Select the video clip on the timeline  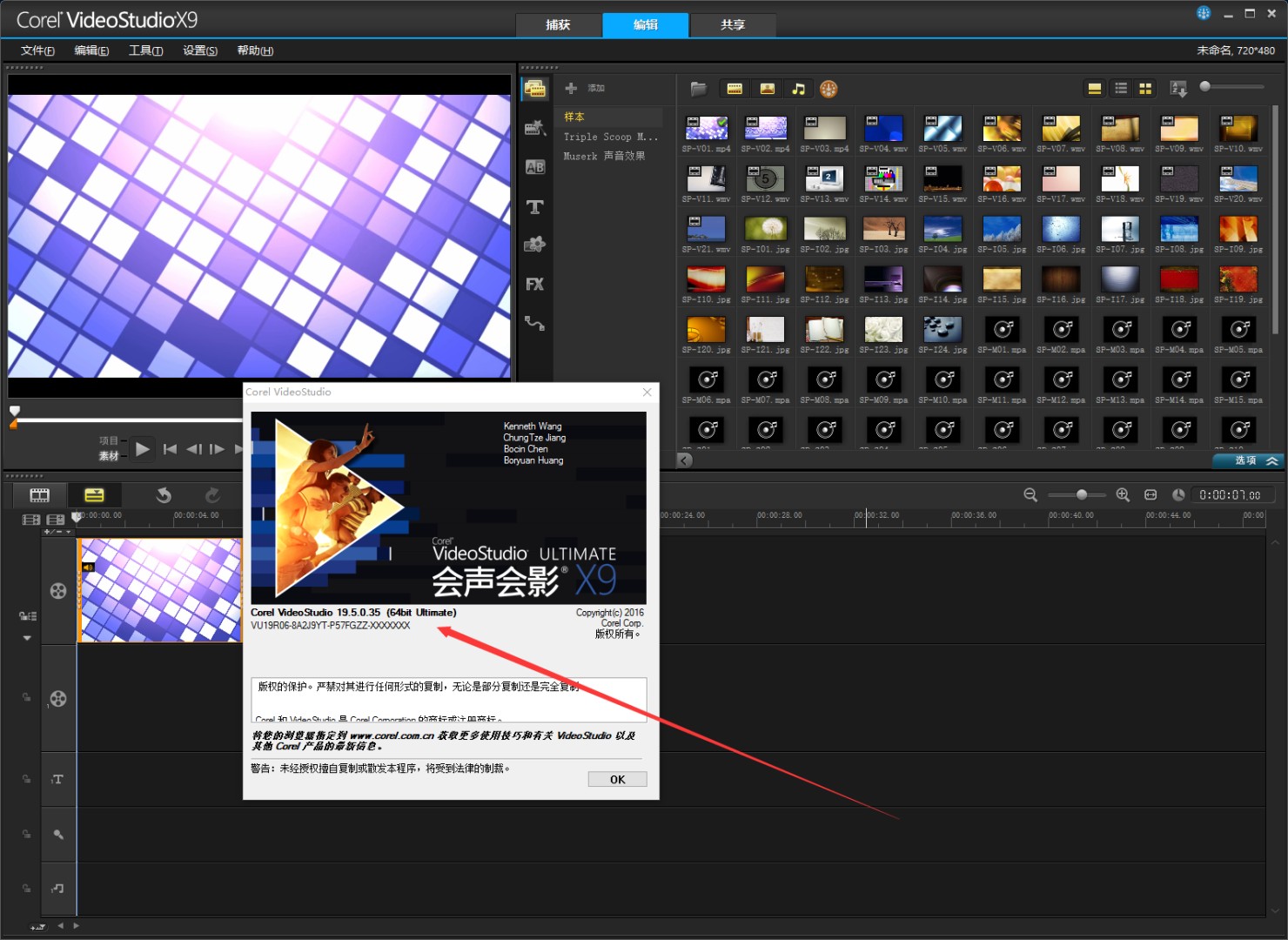coord(160,590)
